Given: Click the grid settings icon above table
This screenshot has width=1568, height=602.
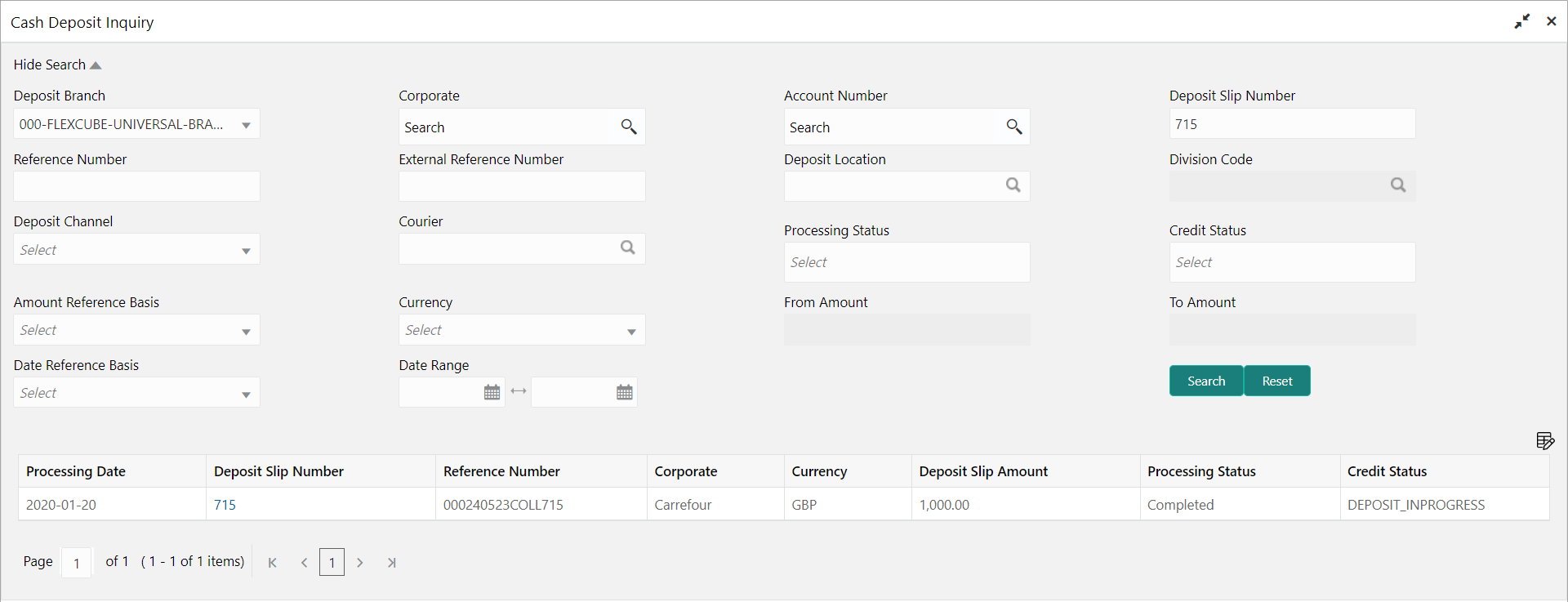Looking at the screenshot, I should point(1544,441).
